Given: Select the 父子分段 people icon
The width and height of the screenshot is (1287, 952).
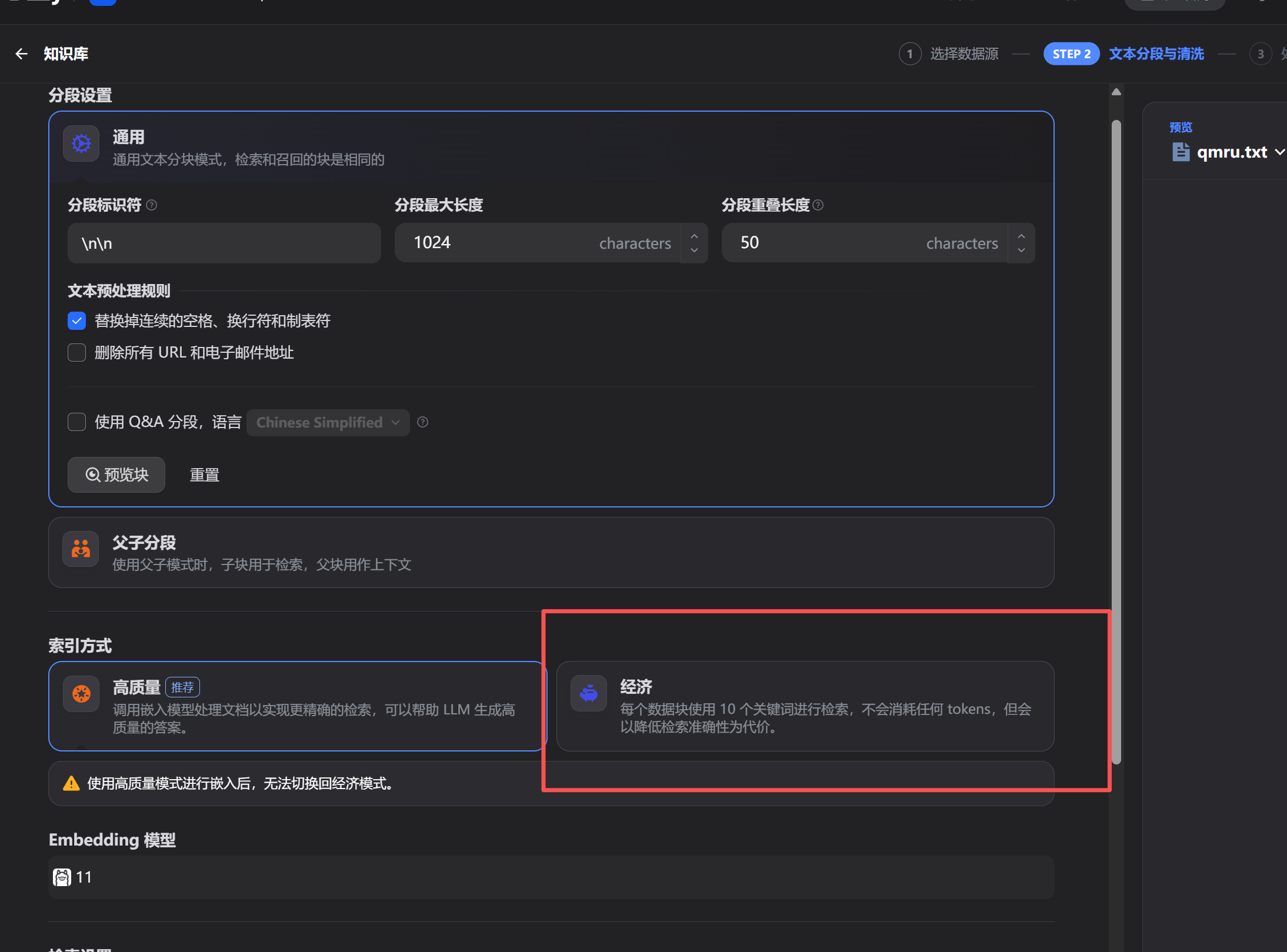Looking at the screenshot, I should (x=81, y=549).
